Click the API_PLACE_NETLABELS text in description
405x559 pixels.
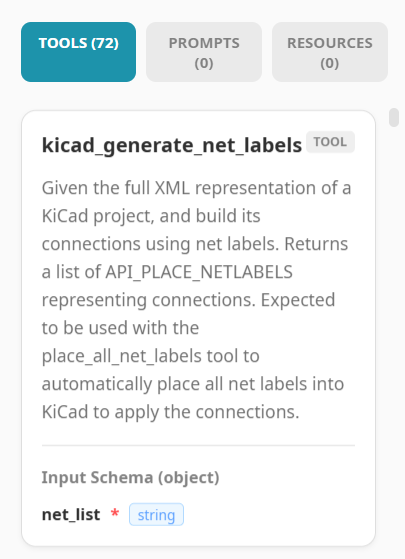pyautogui.click(x=199, y=272)
